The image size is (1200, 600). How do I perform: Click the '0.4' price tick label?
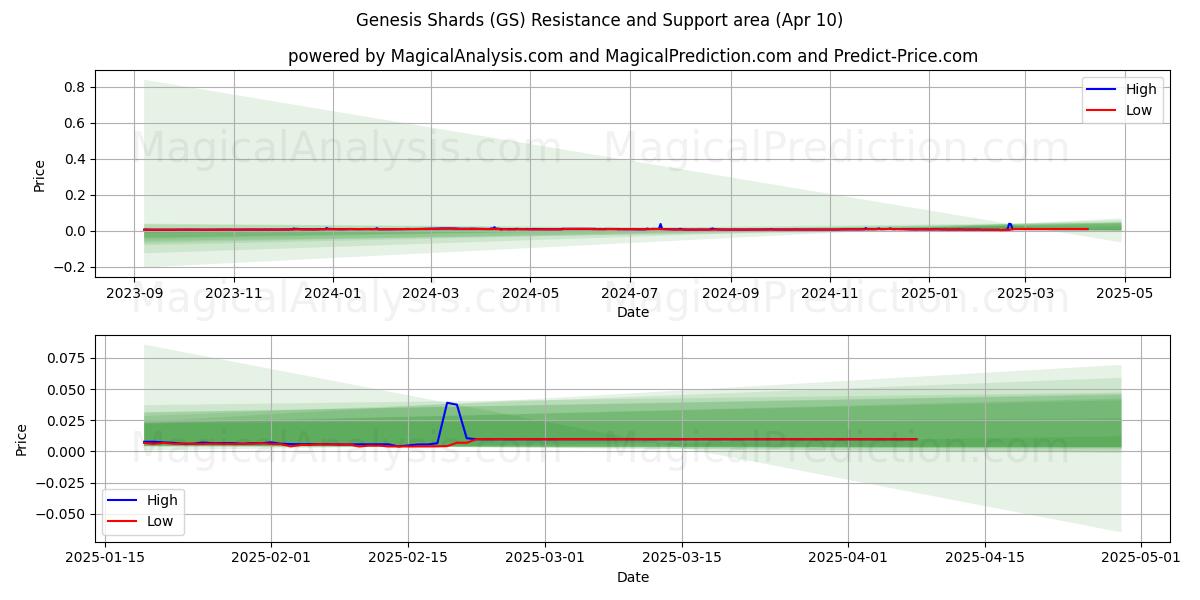click(x=77, y=160)
